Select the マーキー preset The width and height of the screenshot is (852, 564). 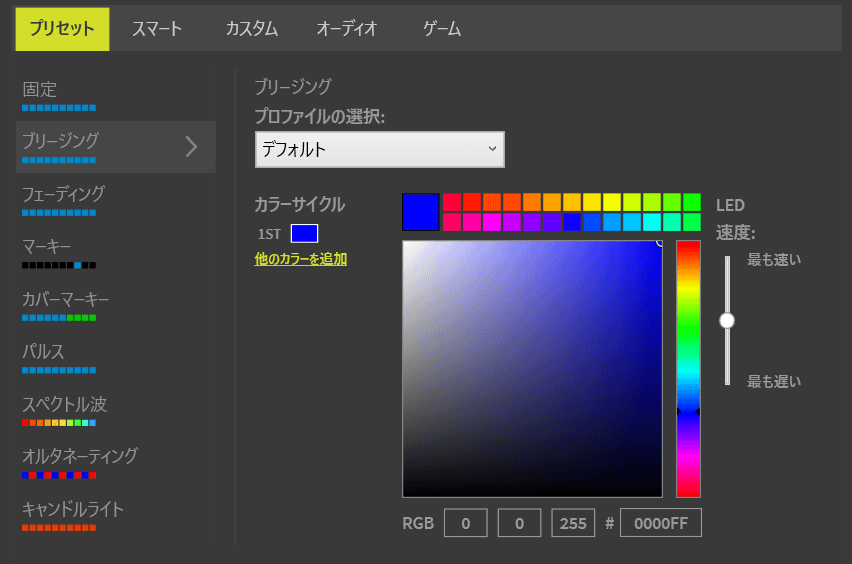[x=59, y=252]
